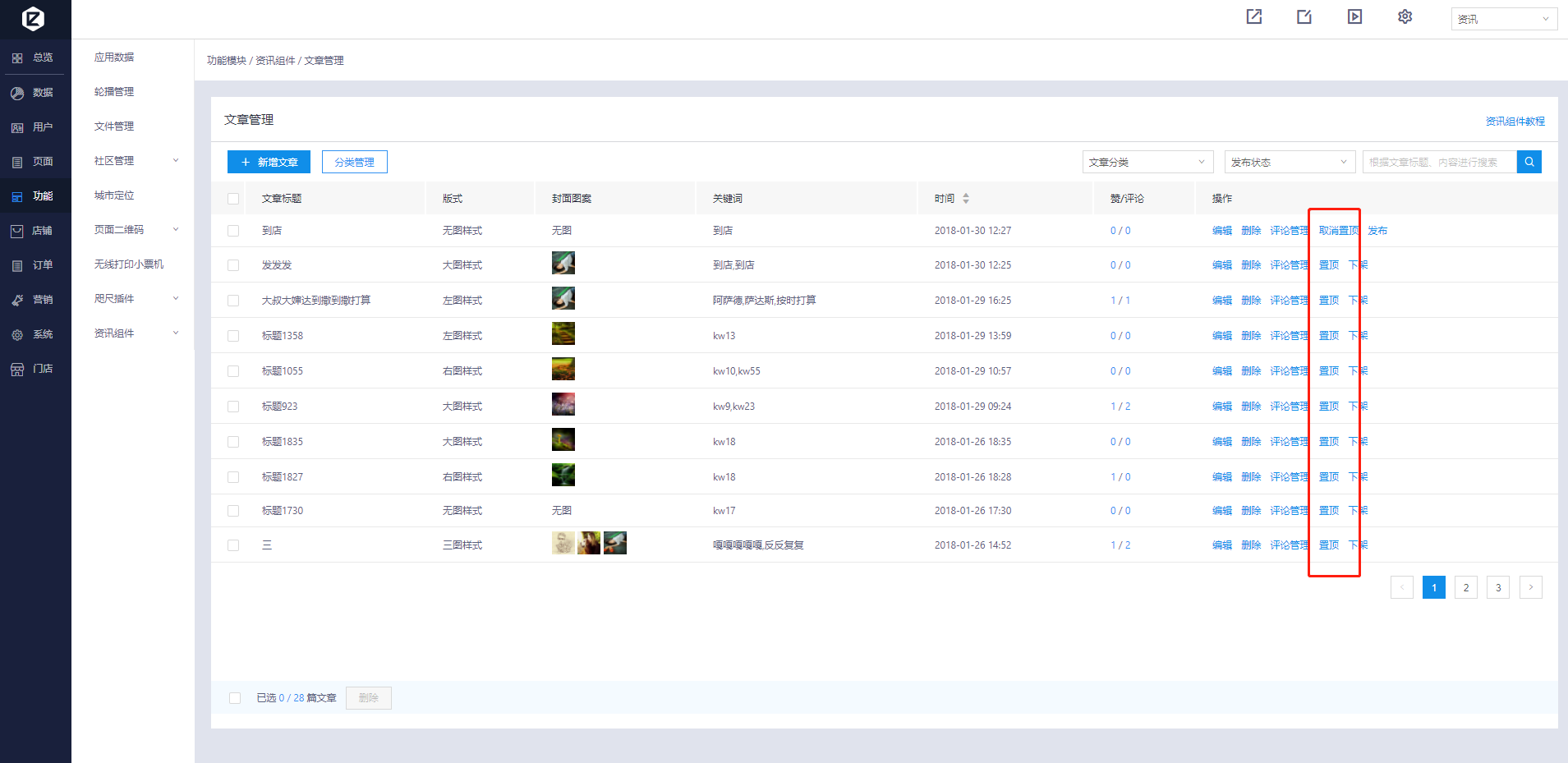Image resolution: width=1568 pixels, height=763 pixels.
Task: Open the 文章分类 dropdown filter
Action: pyautogui.click(x=1147, y=162)
